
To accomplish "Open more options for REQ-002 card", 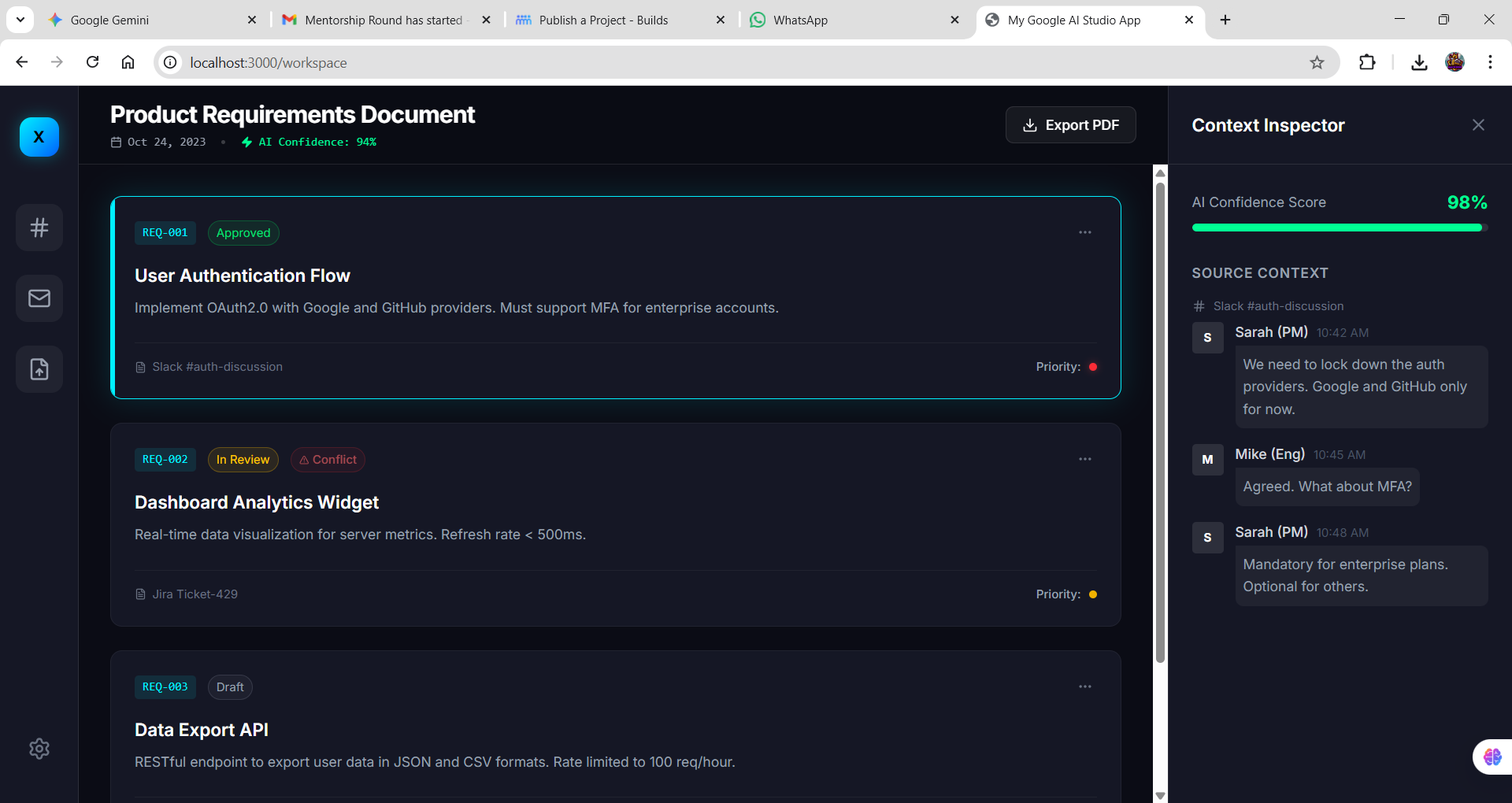I will pos(1084,459).
